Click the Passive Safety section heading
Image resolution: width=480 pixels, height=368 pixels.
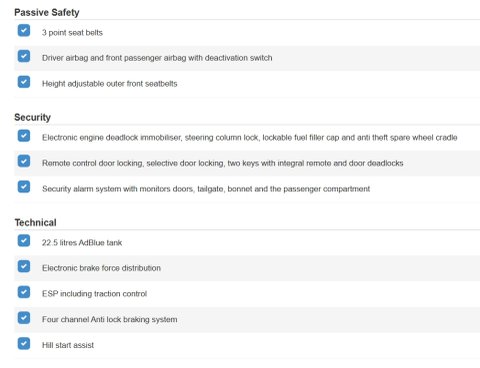click(47, 13)
